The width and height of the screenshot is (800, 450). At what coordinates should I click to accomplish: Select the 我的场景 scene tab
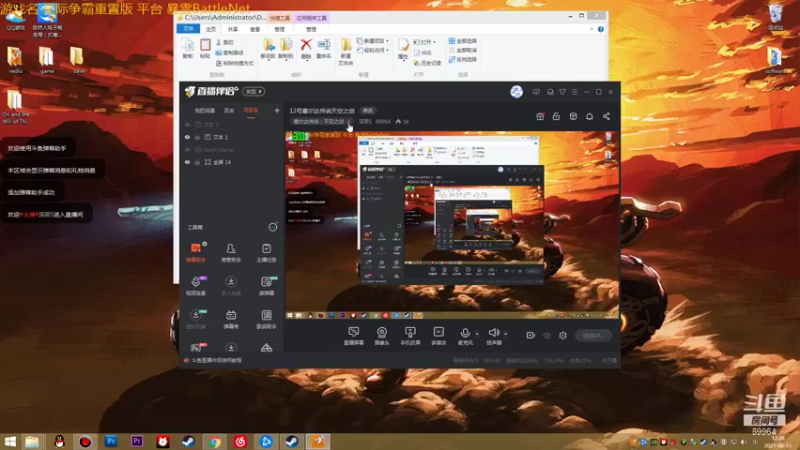(x=205, y=111)
